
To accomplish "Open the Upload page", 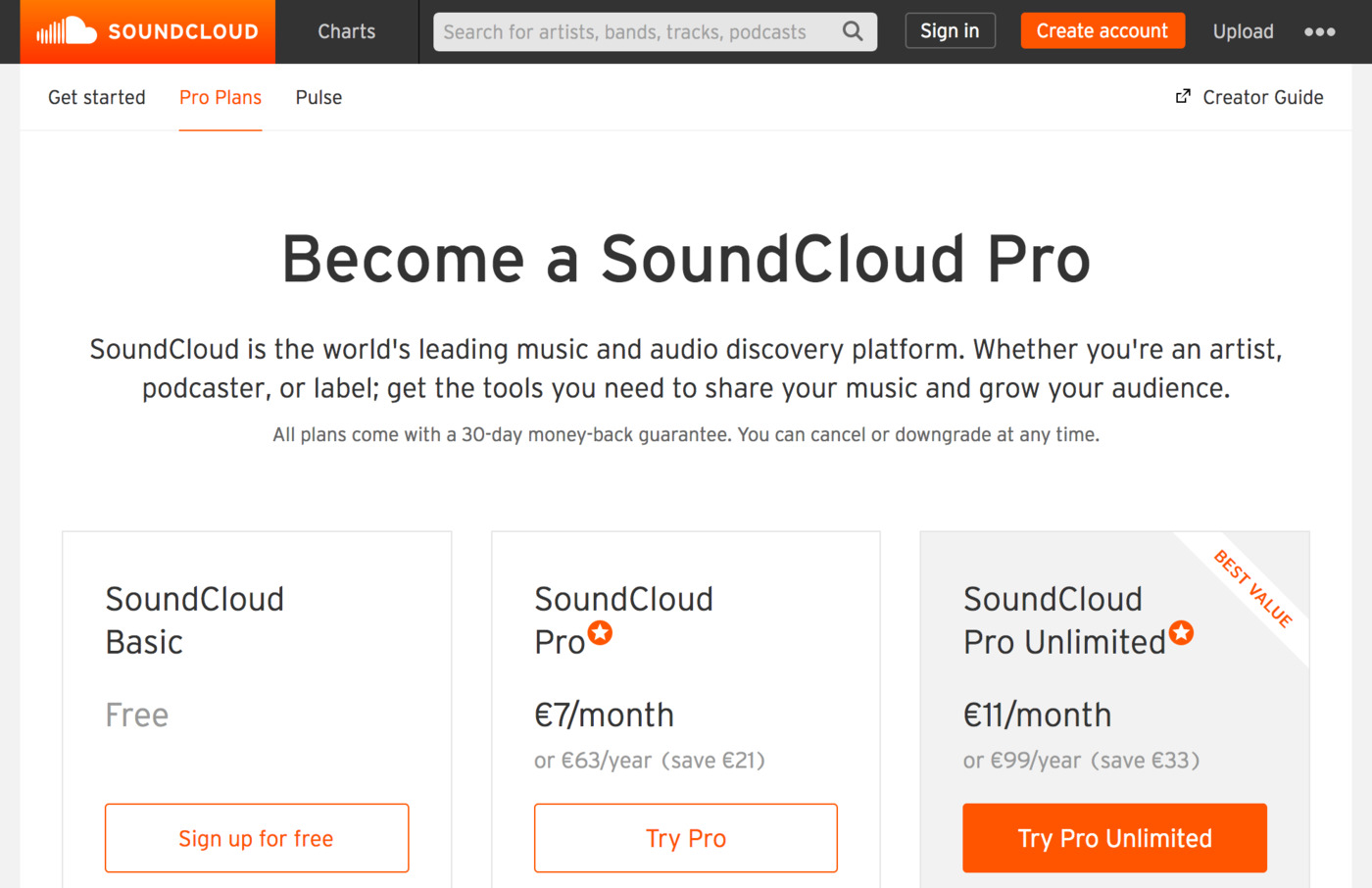I will point(1243,31).
